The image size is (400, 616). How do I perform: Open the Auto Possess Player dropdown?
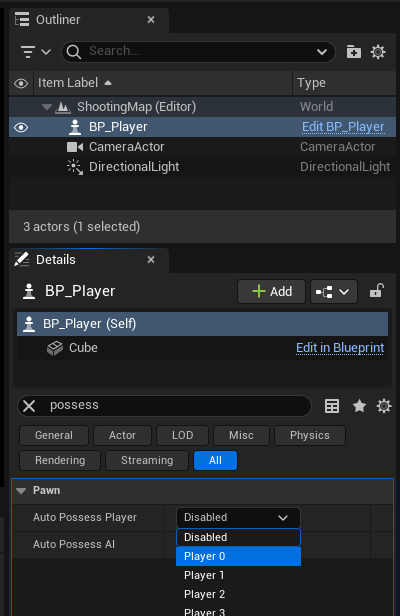[x=238, y=517]
